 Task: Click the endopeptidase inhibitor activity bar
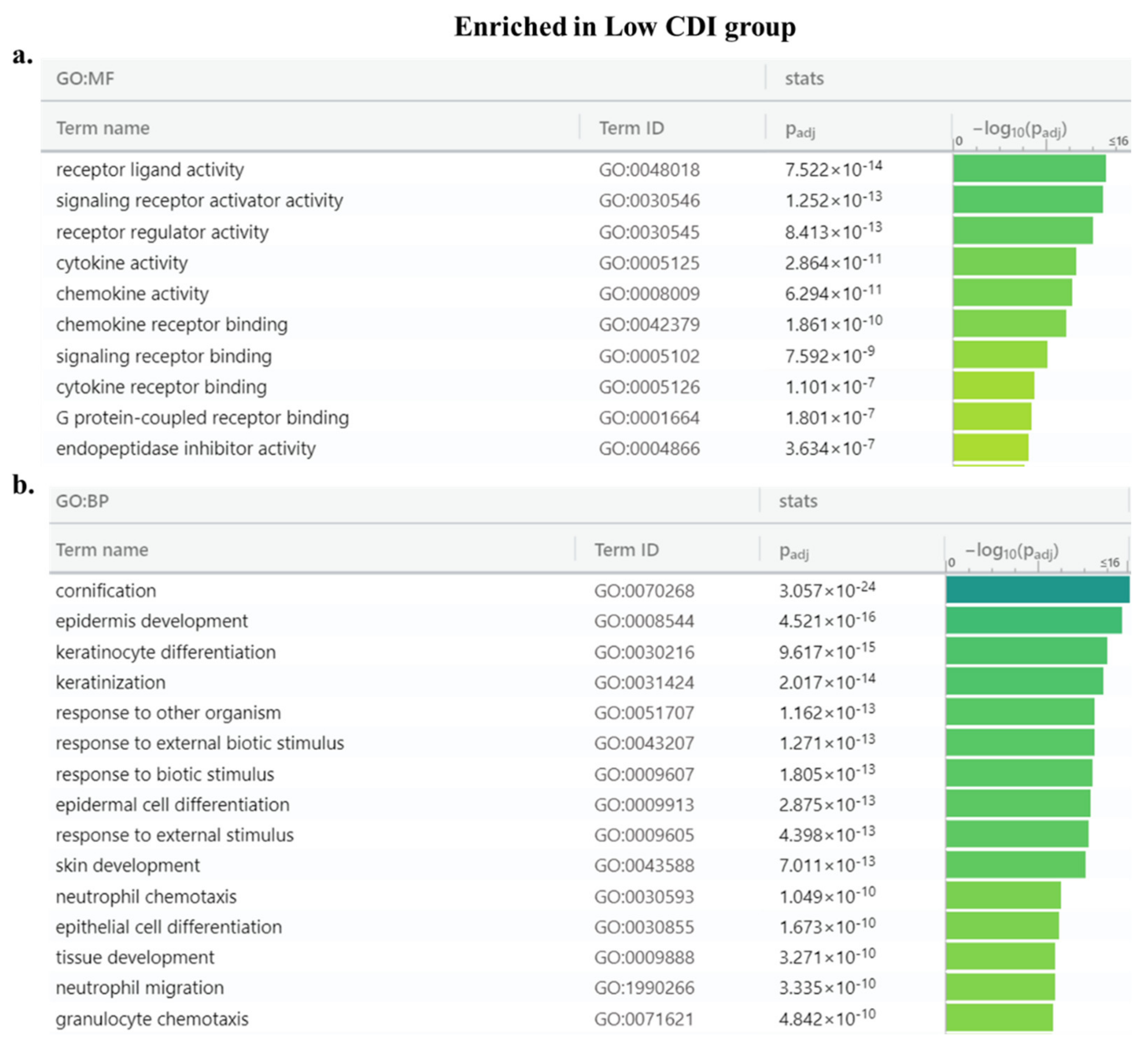pyautogui.click(x=991, y=448)
